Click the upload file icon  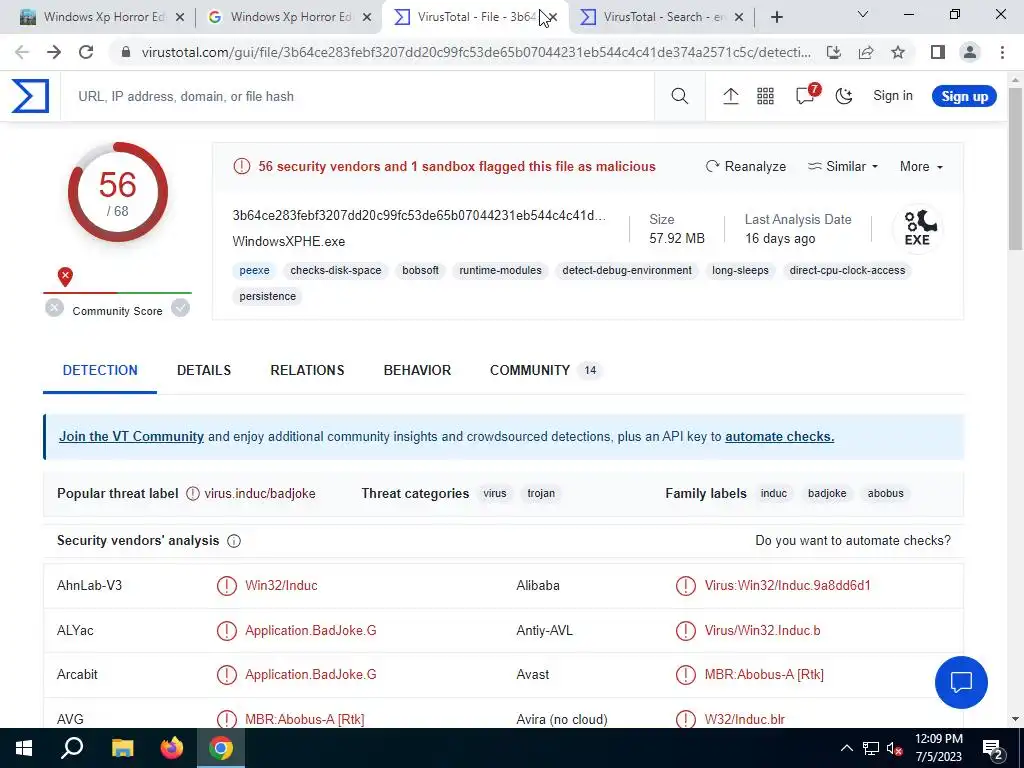pos(731,96)
